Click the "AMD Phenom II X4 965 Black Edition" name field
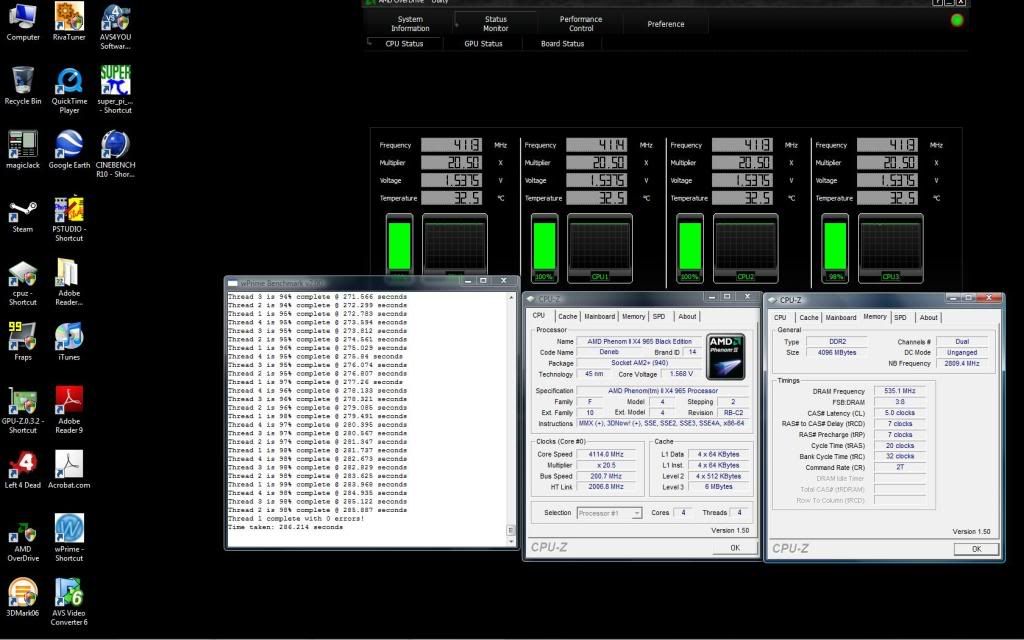The height and width of the screenshot is (640, 1024). coord(639,342)
